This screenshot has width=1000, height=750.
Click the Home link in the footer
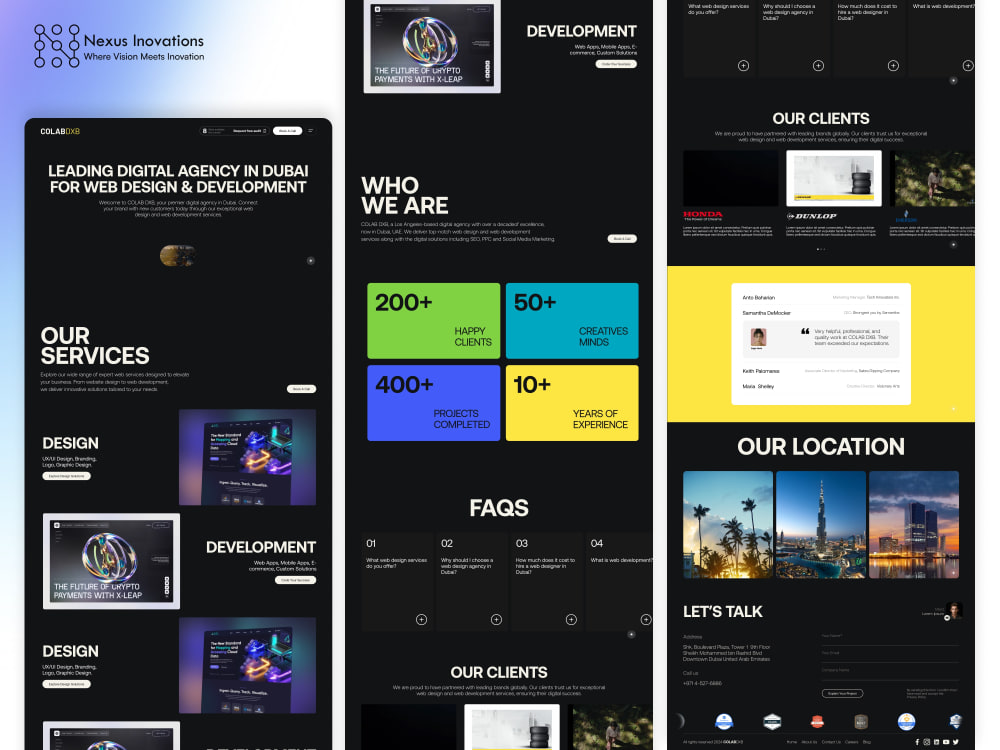(791, 742)
